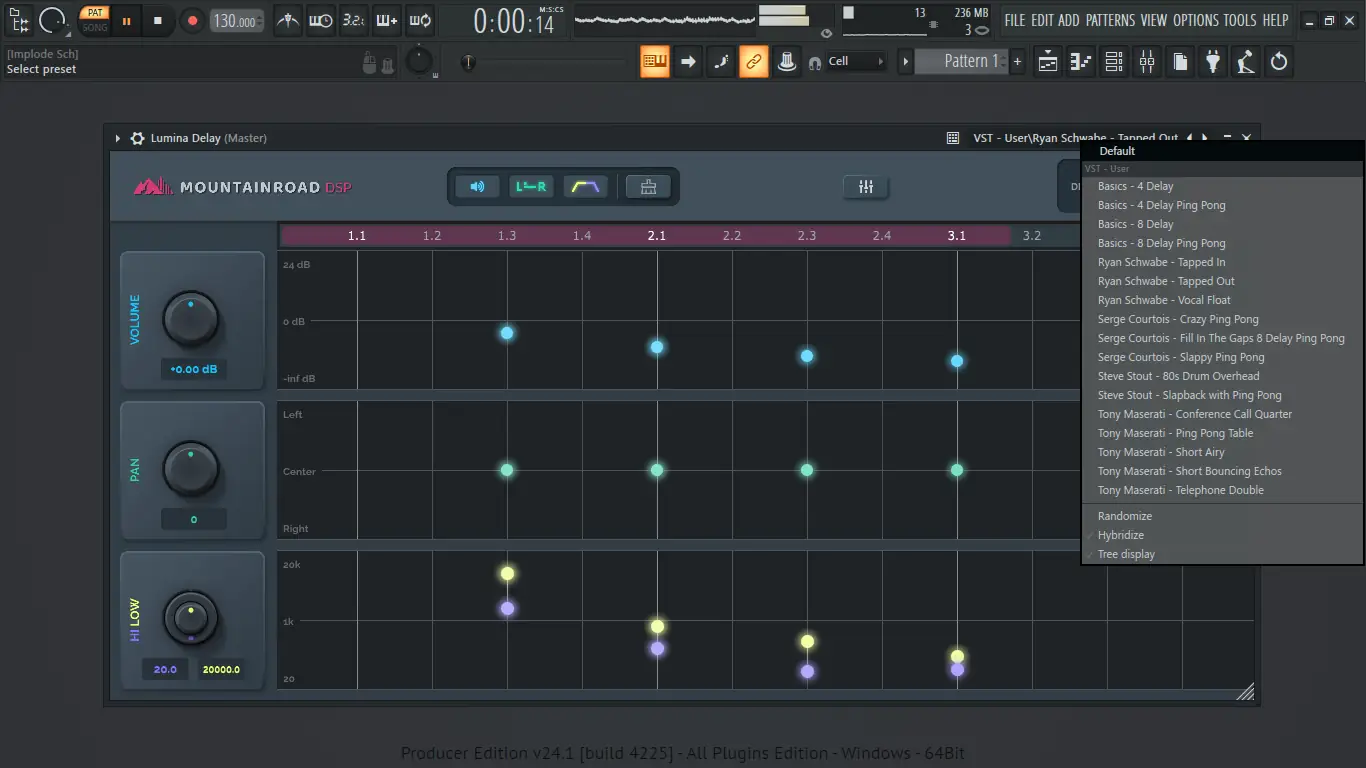Viewport: 1366px width, 768px height.
Task: Open the project browser view
Action: (1180, 62)
